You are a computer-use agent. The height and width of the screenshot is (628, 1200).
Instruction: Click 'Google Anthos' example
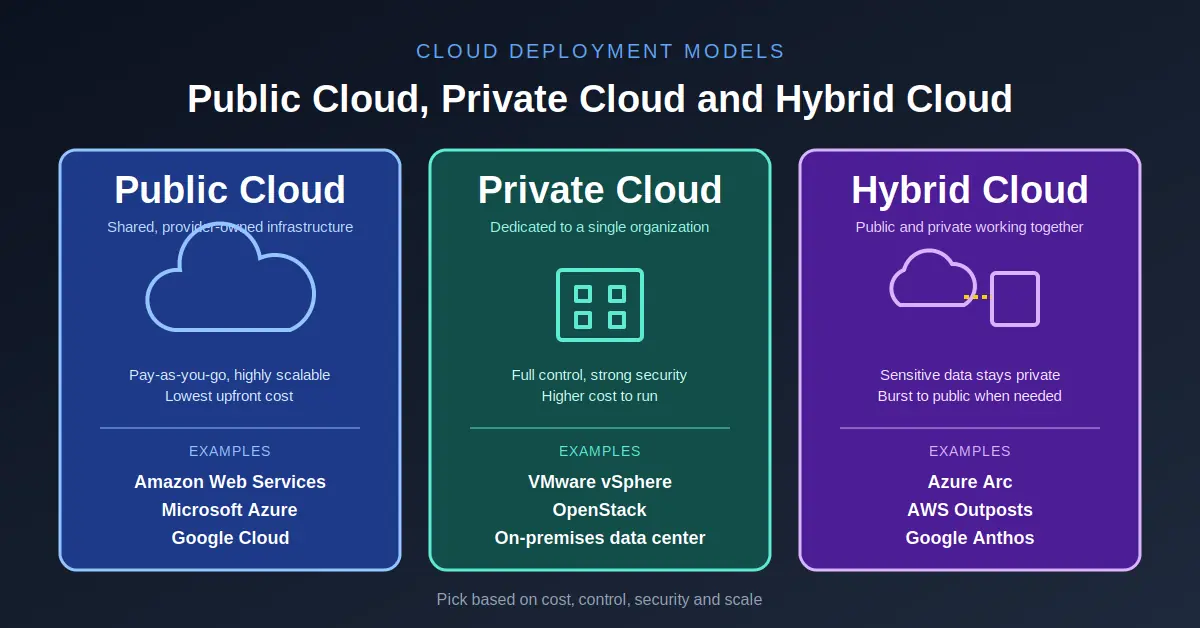pyautogui.click(x=970, y=538)
